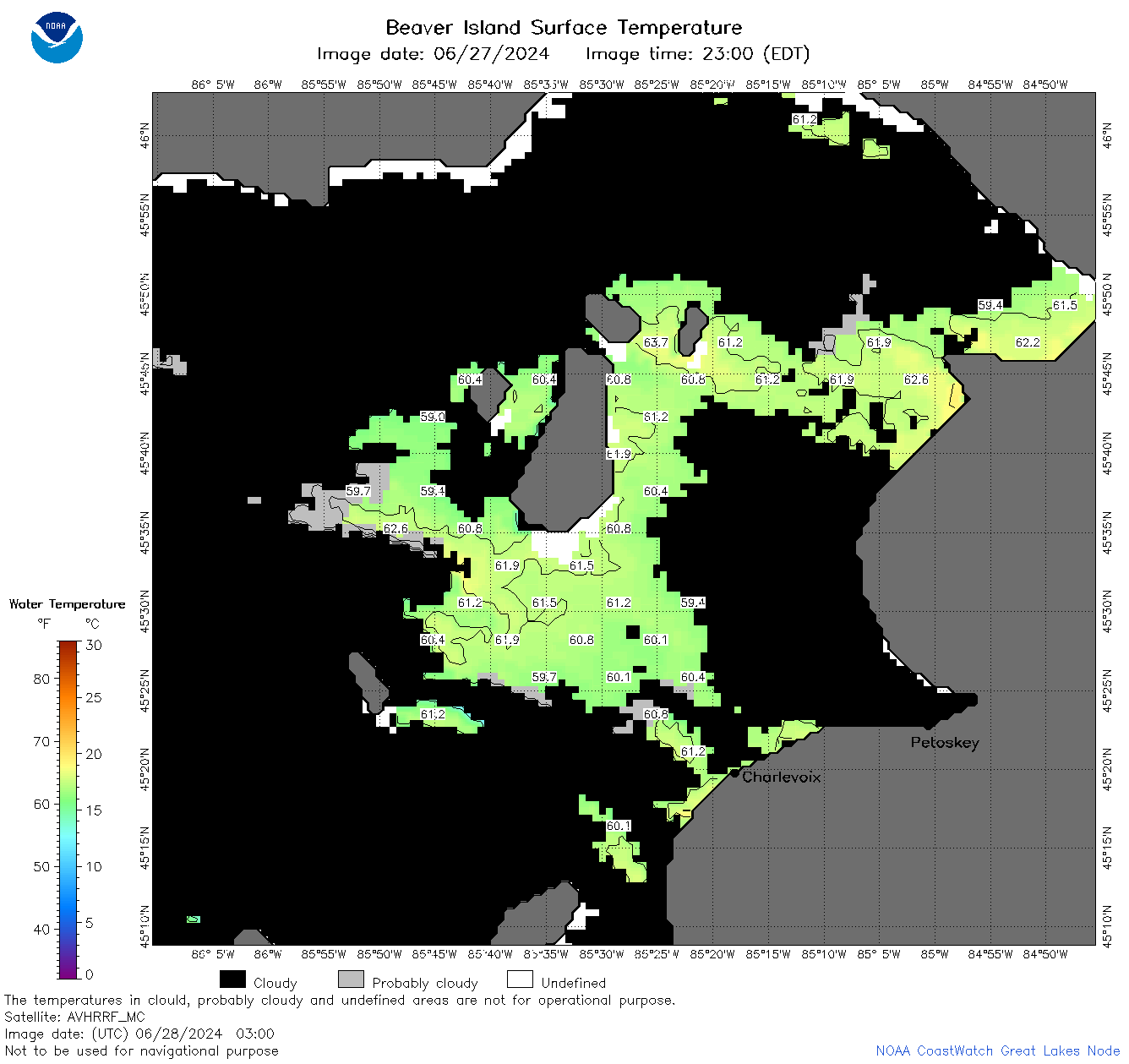The height and width of the screenshot is (1064, 1129).
Task: Click the Water Temperature color scale bar
Action: tap(68, 808)
